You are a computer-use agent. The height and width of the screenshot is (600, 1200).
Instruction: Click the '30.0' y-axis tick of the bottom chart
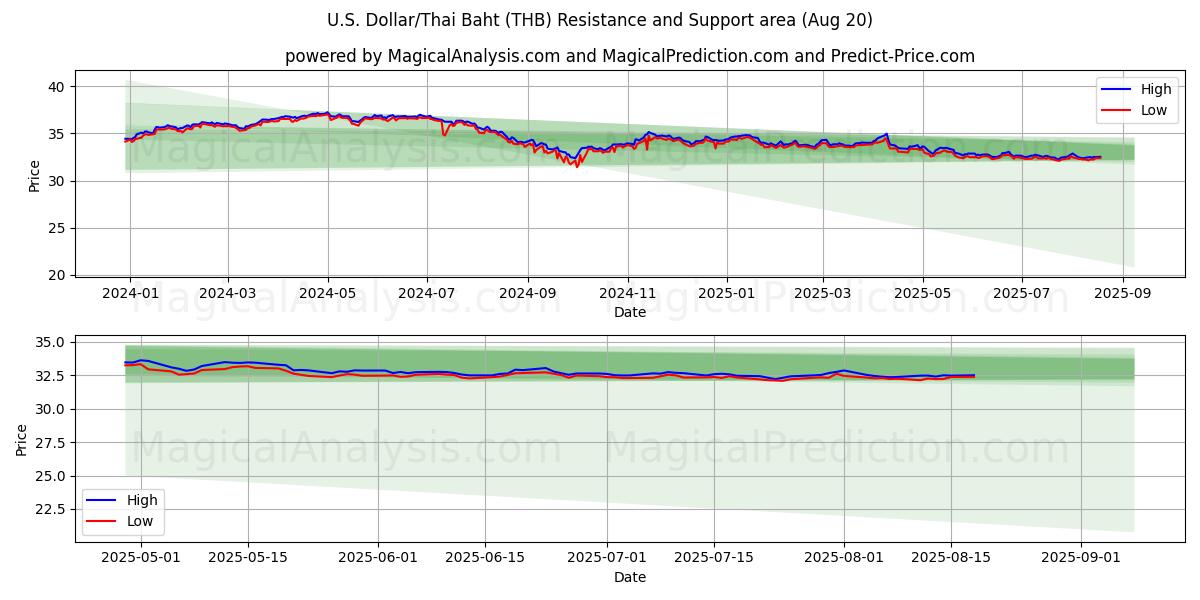click(x=52, y=409)
